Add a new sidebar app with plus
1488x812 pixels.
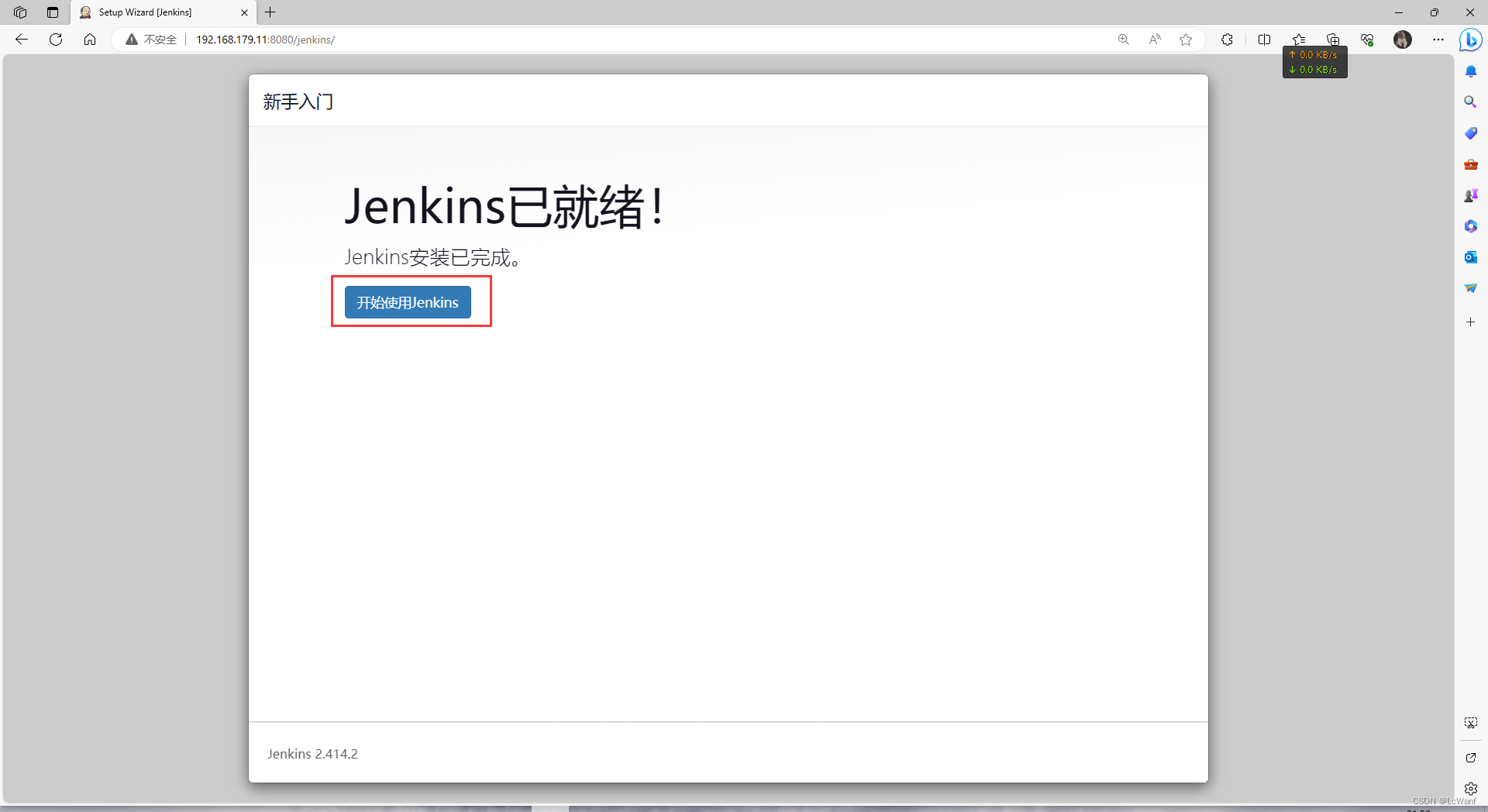pyautogui.click(x=1470, y=322)
